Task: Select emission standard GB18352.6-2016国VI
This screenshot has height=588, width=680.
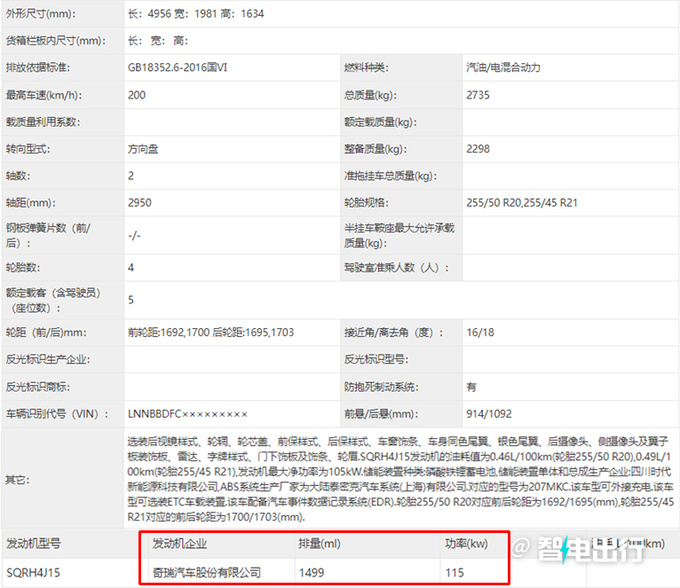Action: click(177, 68)
